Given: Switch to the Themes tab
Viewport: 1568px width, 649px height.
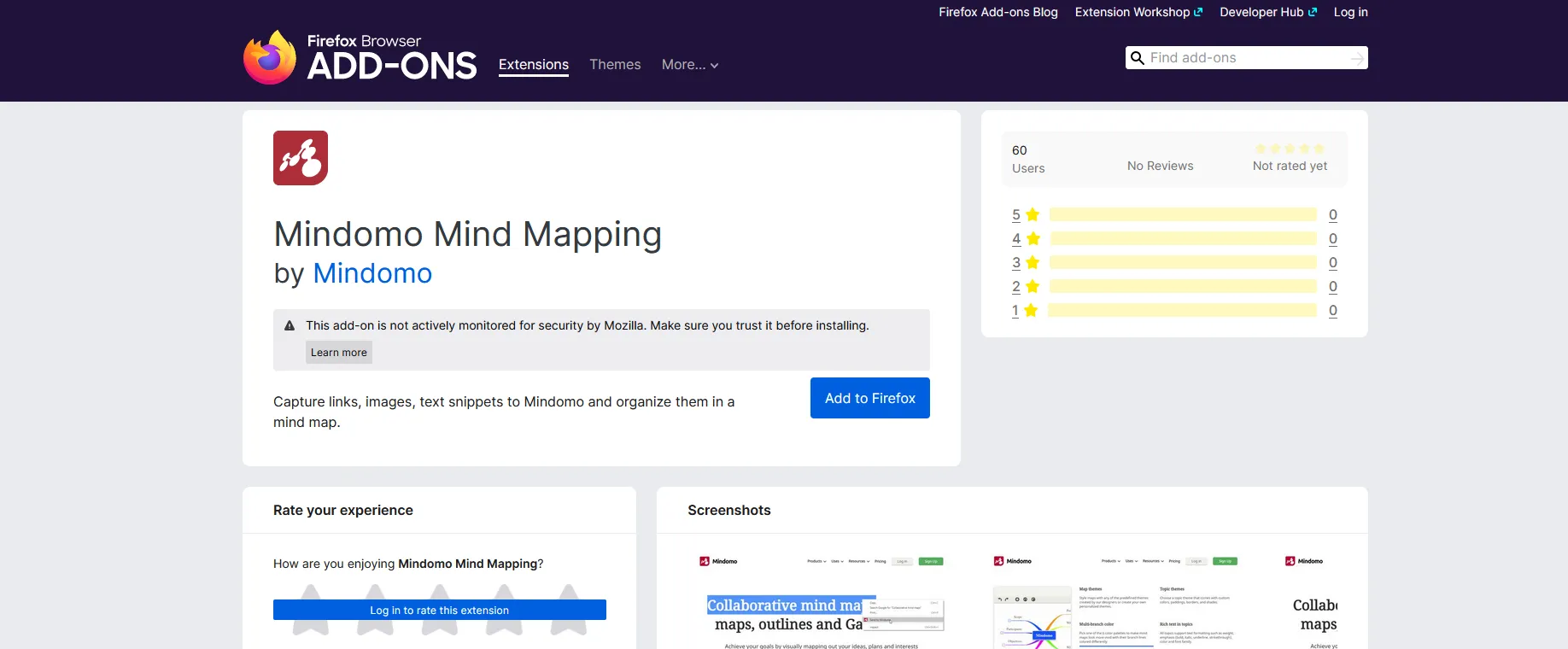Looking at the screenshot, I should tap(615, 65).
